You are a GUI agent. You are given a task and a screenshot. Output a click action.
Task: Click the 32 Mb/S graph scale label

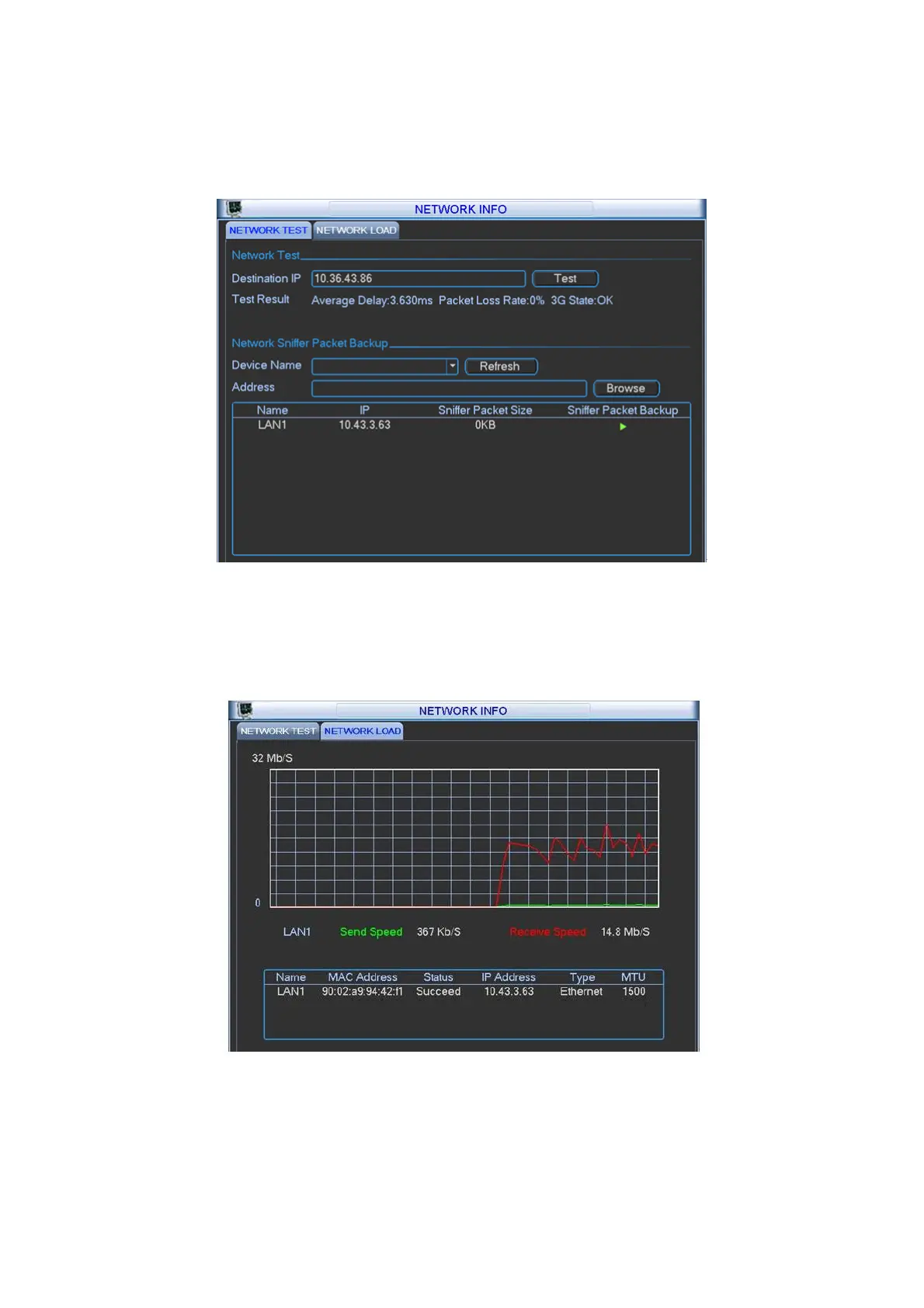pos(272,758)
